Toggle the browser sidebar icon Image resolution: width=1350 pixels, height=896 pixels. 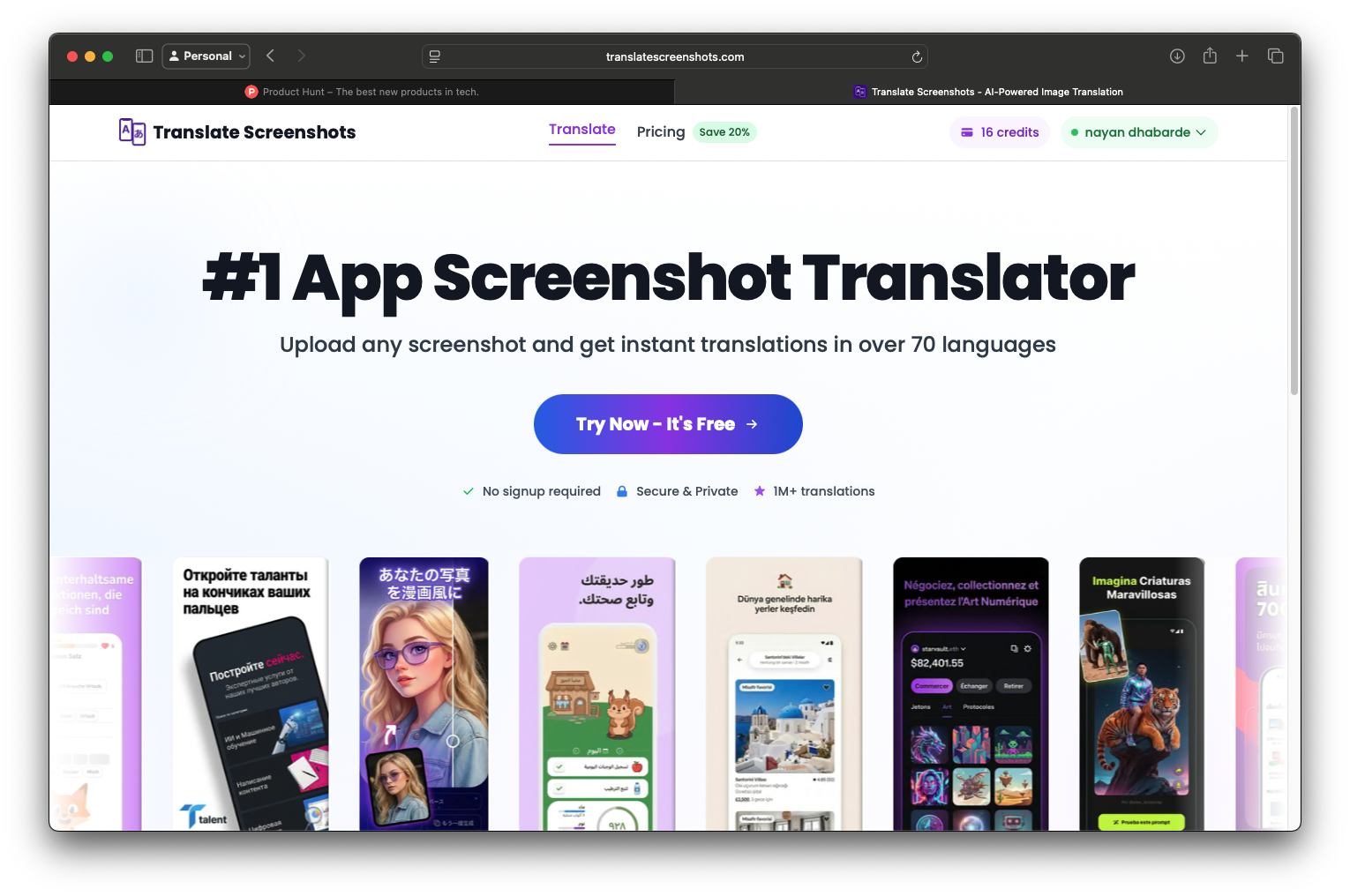143,56
